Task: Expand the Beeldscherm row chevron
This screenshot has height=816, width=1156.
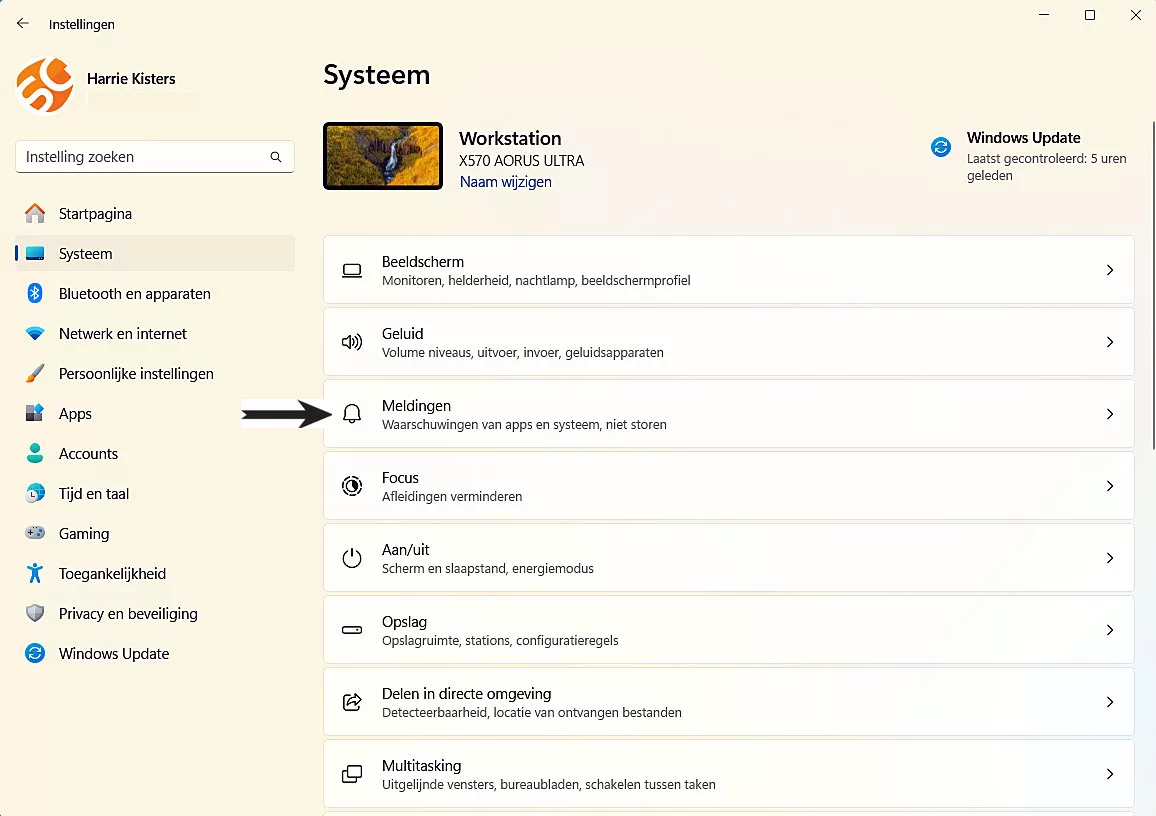Action: point(1110,271)
